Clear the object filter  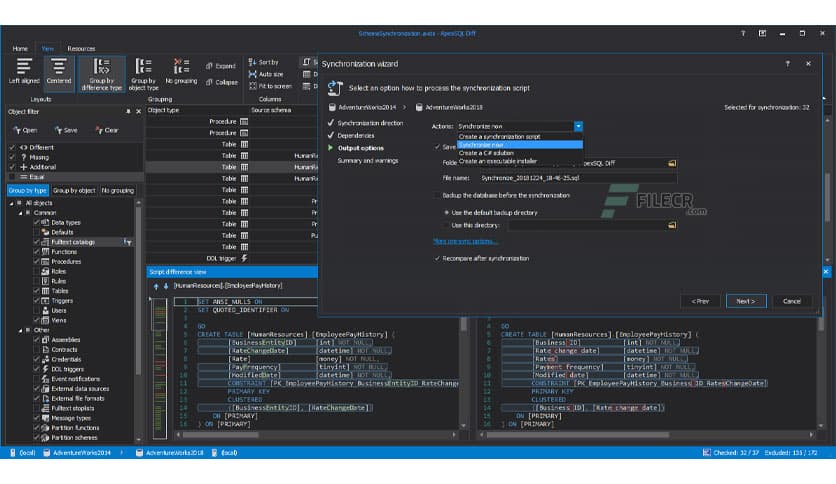click(107, 130)
